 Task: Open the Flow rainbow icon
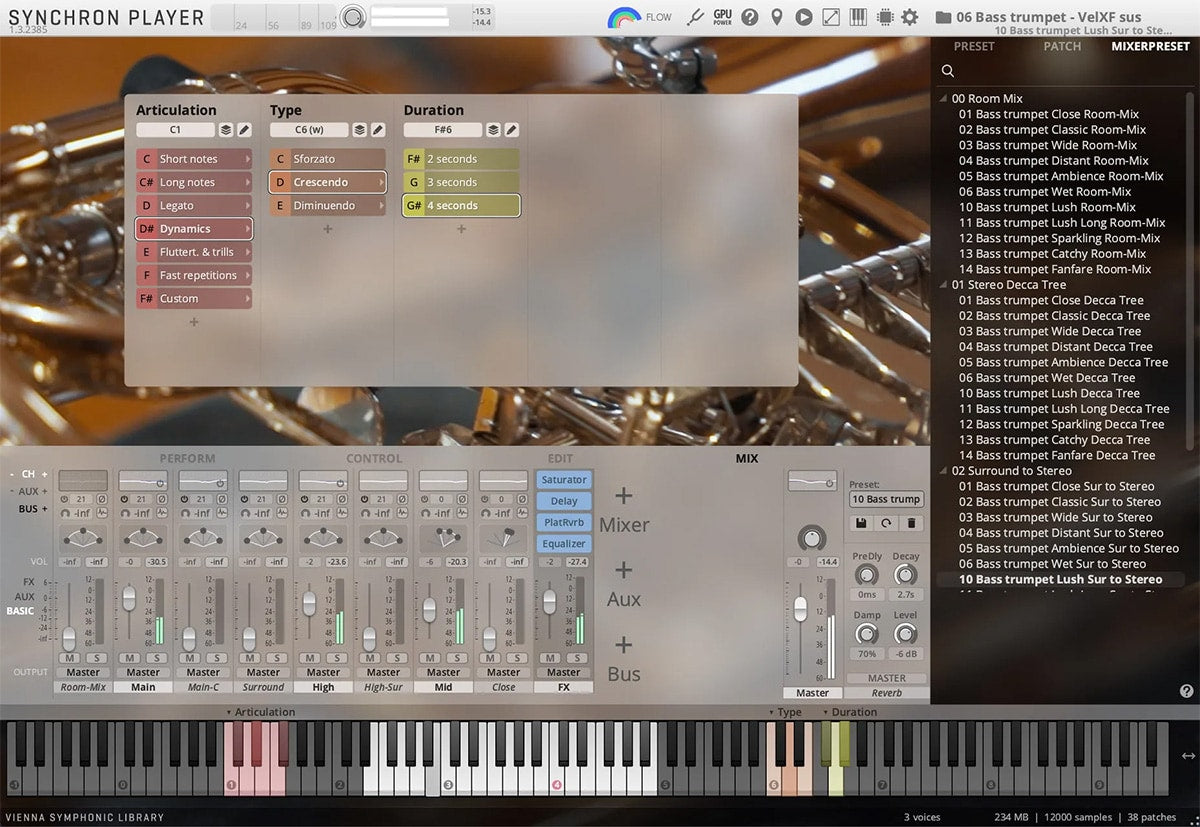(x=624, y=17)
